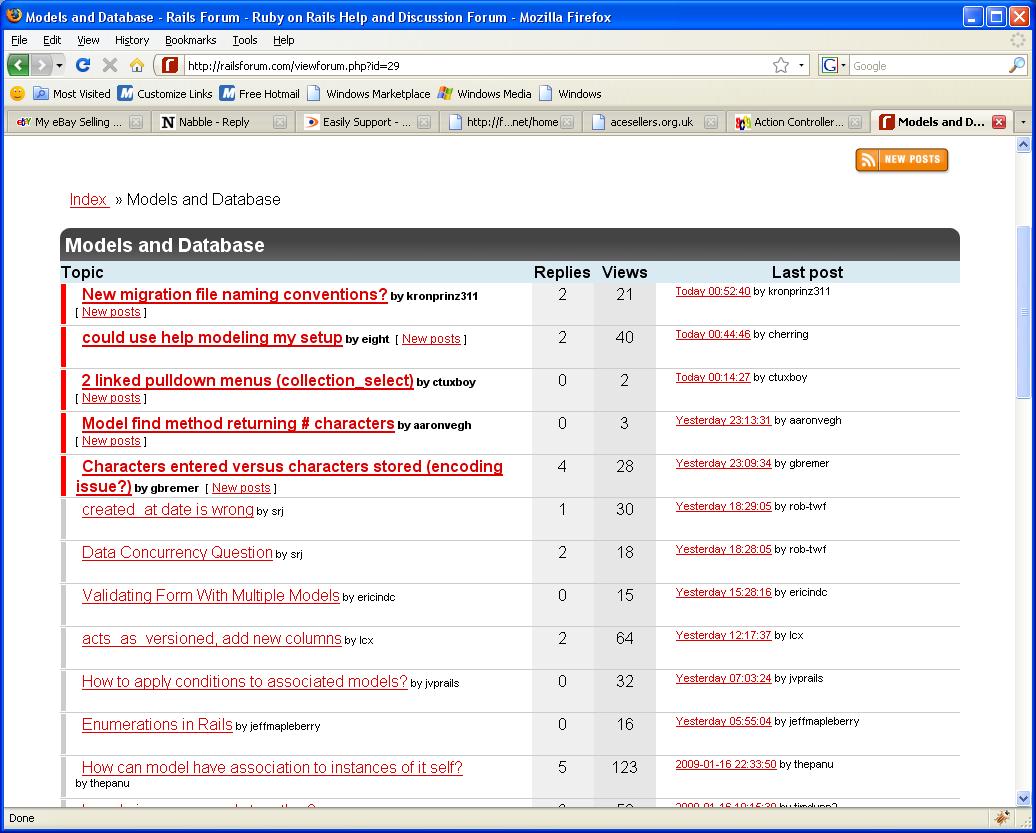The height and width of the screenshot is (833, 1036).
Task: Open the back/forward history dropdown arrow
Action: coord(60,65)
